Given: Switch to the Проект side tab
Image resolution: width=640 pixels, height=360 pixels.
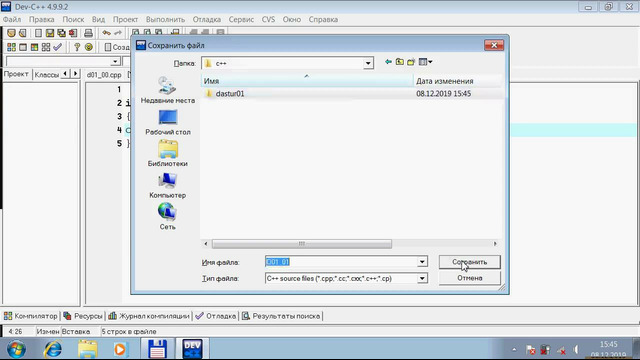Looking at the screenshot, I should 16,74.
